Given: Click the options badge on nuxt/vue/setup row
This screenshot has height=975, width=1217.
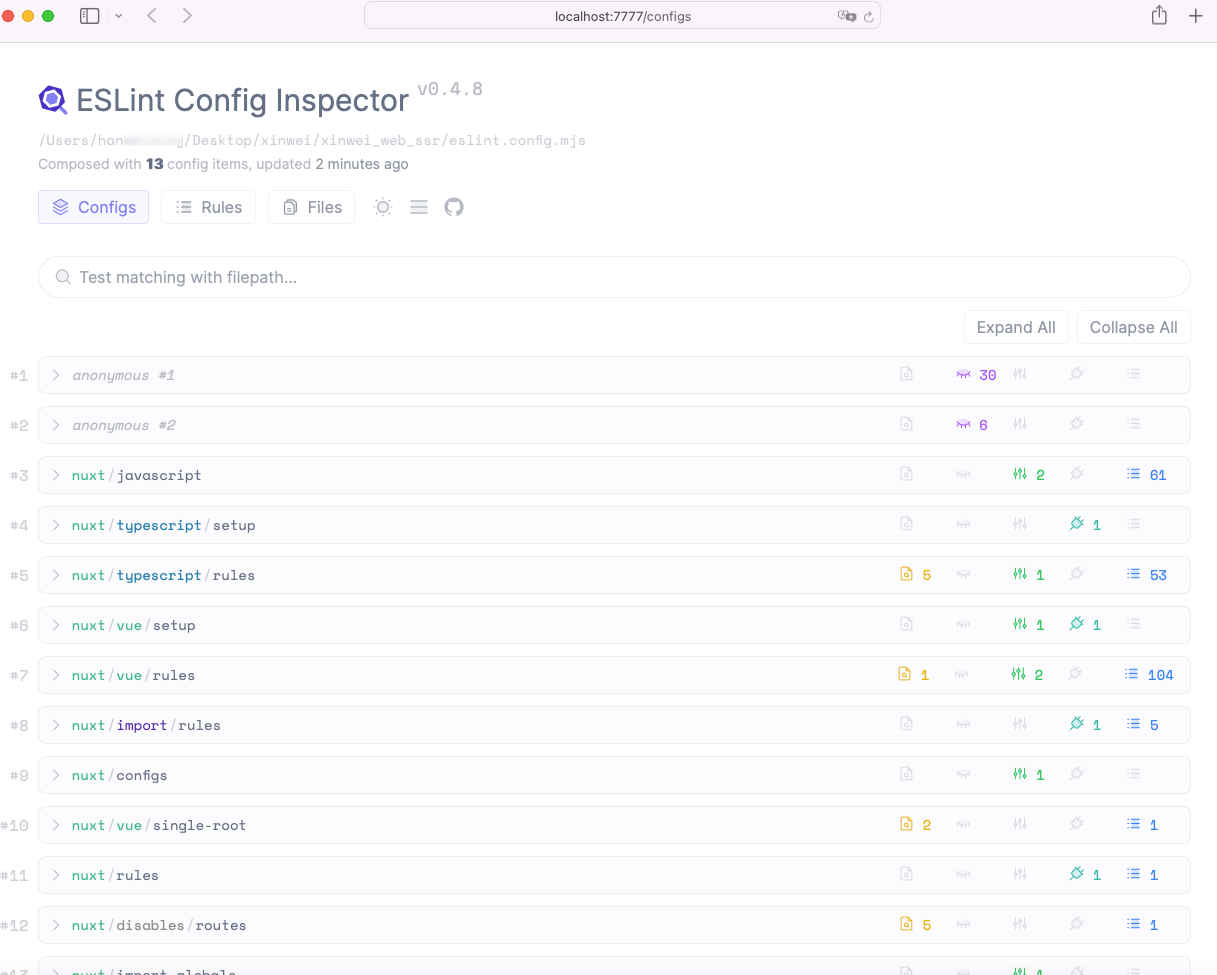Looking at the screenshot, I should 1028,625.
